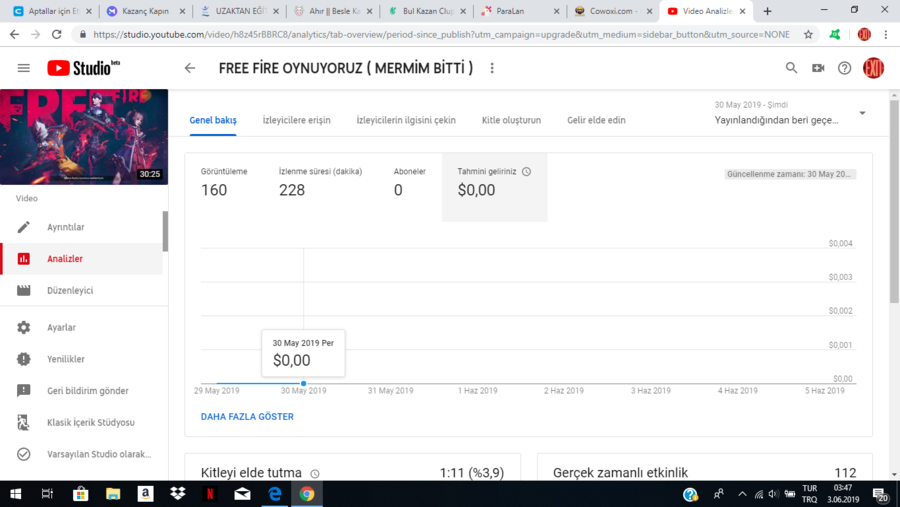The height and width of the screenshot is (507, 900).
Task: Open Dropbox from the taskbar
Action: pyautogui.click(x=178, y=494)
